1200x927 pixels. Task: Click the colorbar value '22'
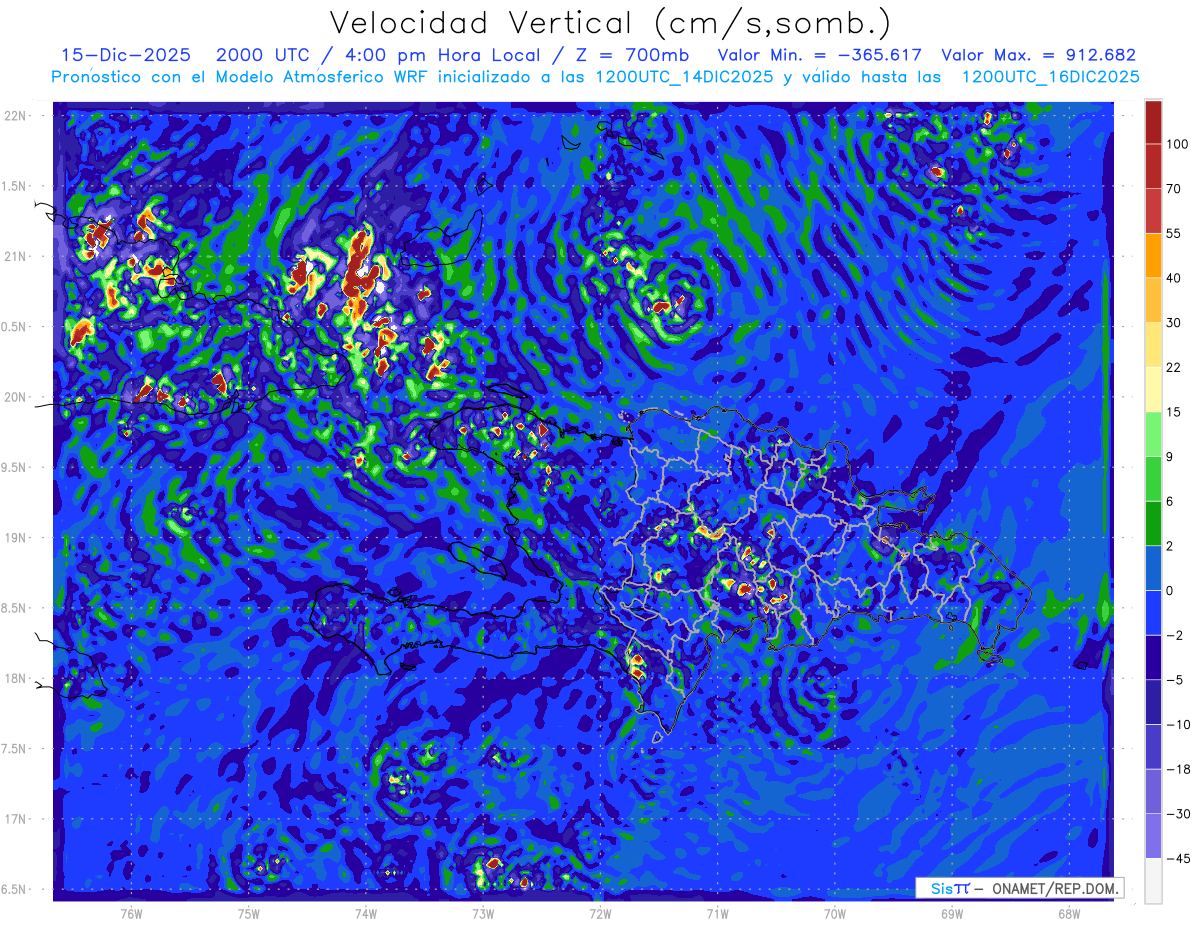[1174, 367]
